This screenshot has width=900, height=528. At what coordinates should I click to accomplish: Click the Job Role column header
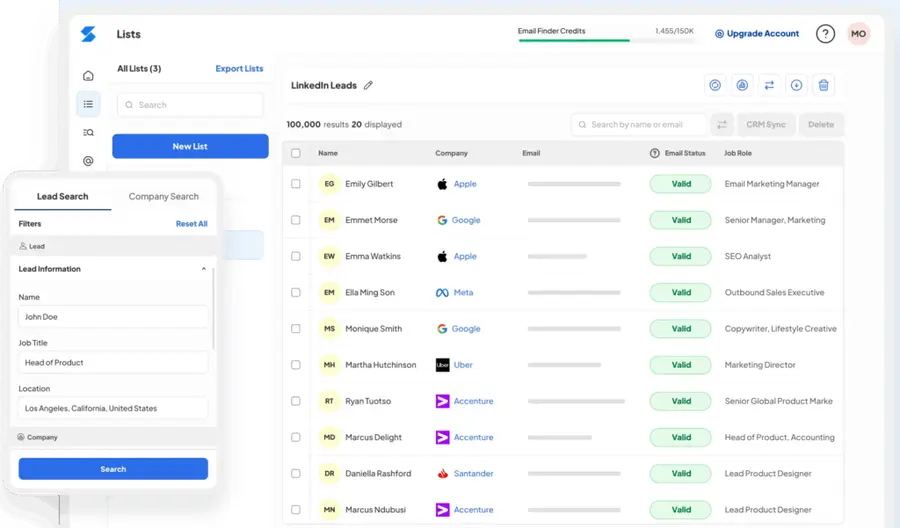[738, 153]
